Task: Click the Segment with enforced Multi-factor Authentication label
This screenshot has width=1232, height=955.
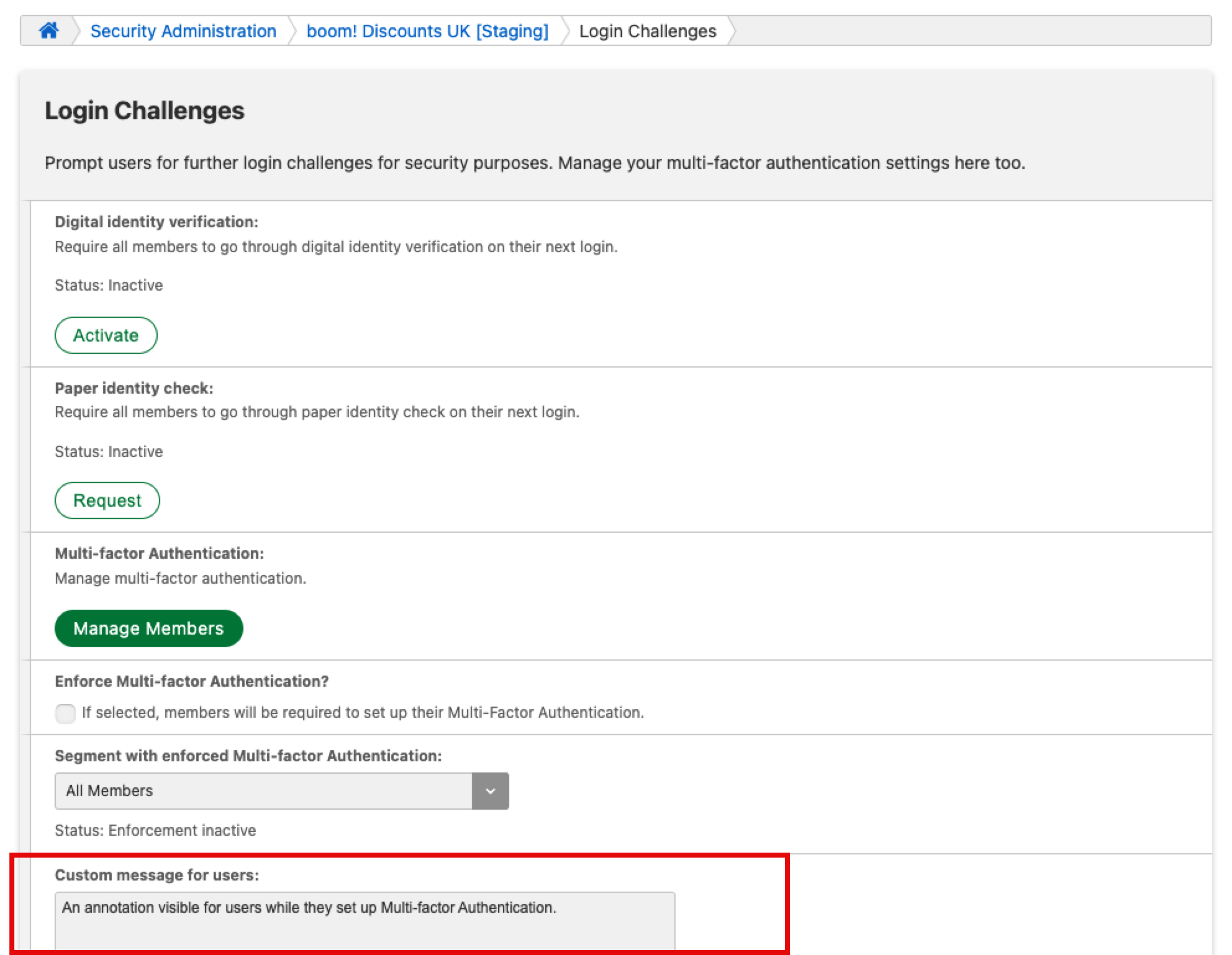Action: pos(248,756)
